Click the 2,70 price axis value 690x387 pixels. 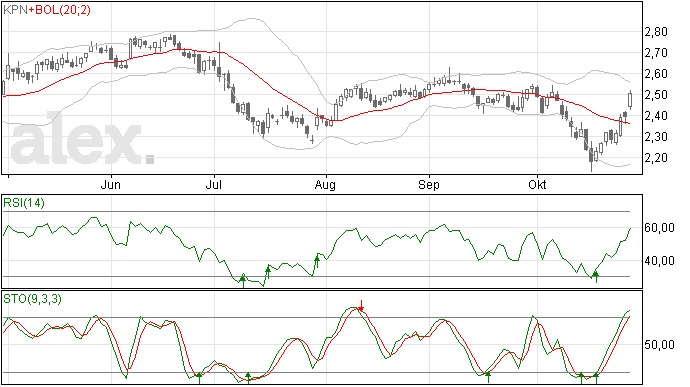click(656, 53)
